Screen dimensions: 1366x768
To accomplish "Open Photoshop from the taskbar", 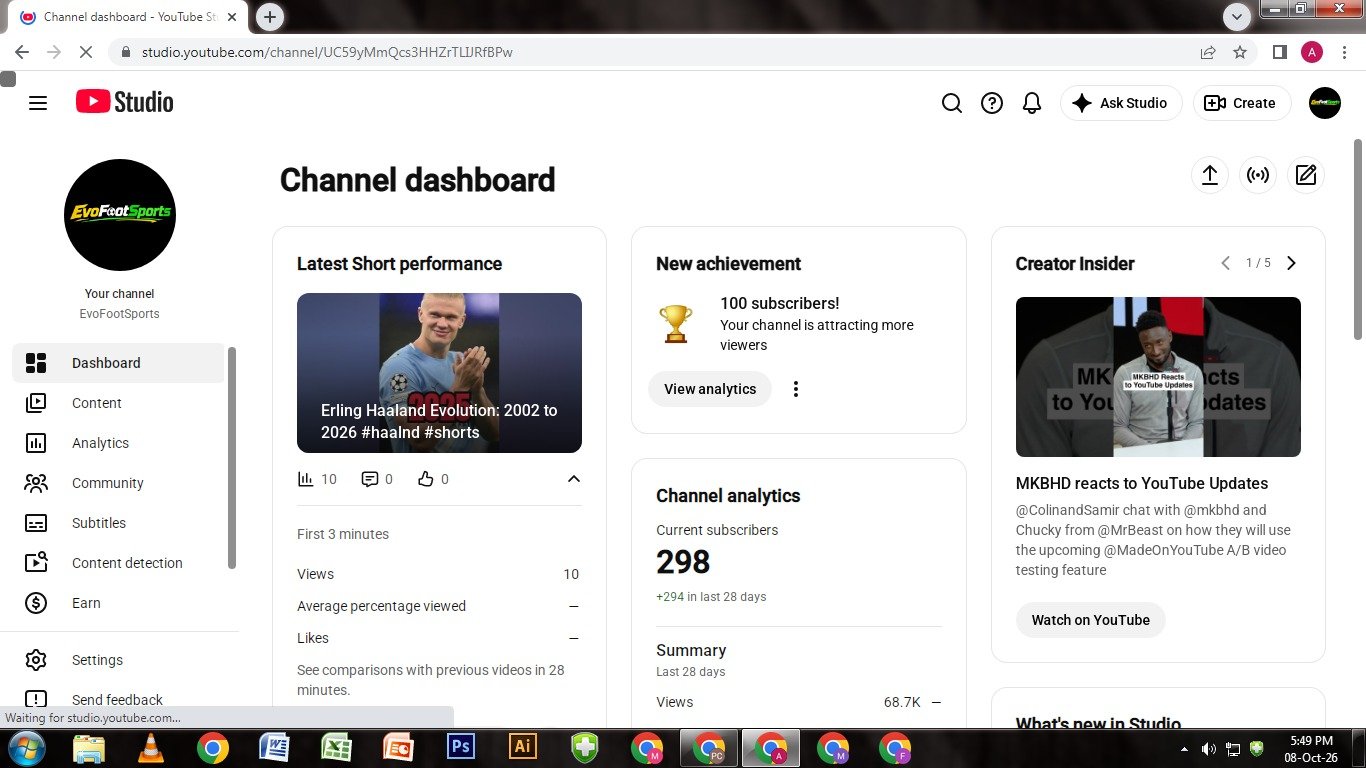I will click(x=461, y=747).
